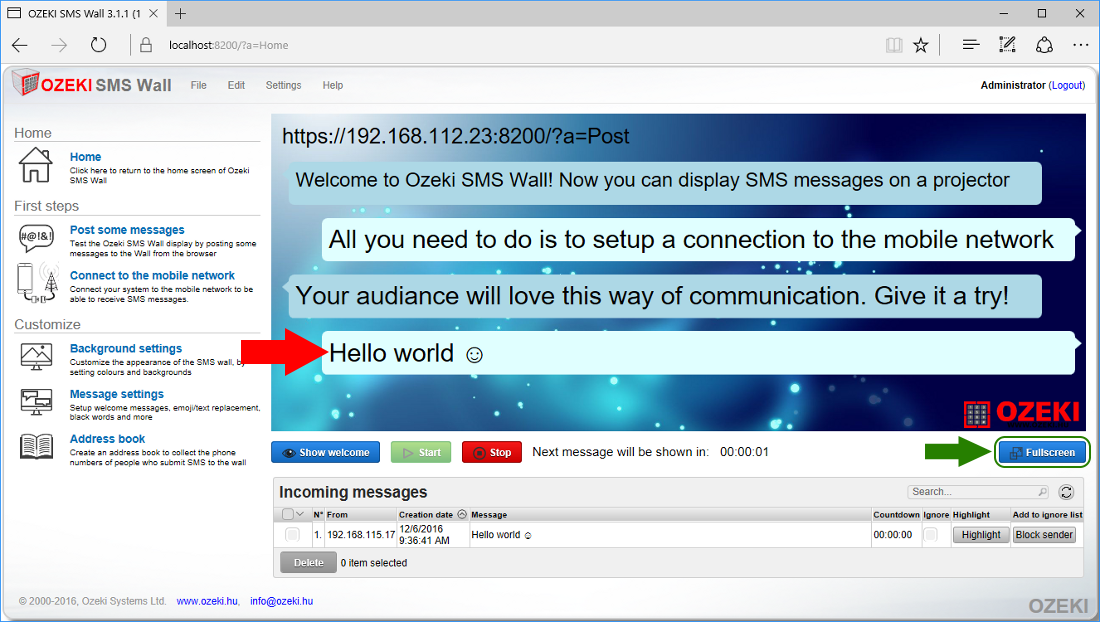Screen dimensions: 1100x622
Task: Go back in the browser
Action: pos(20,45)
